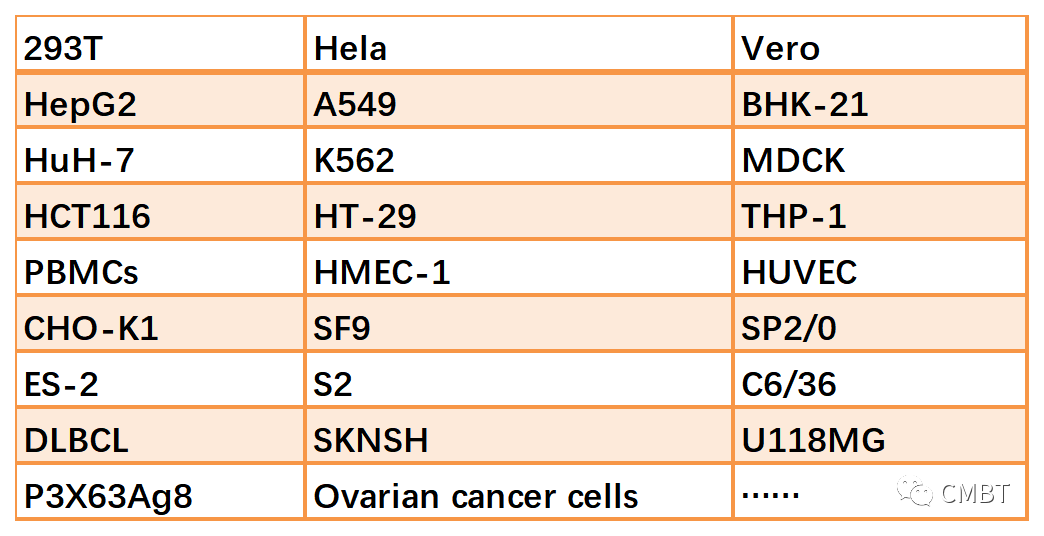Click the HepG2 table cell
Screen dimensions: 1044x536
[x=80, y=104]
